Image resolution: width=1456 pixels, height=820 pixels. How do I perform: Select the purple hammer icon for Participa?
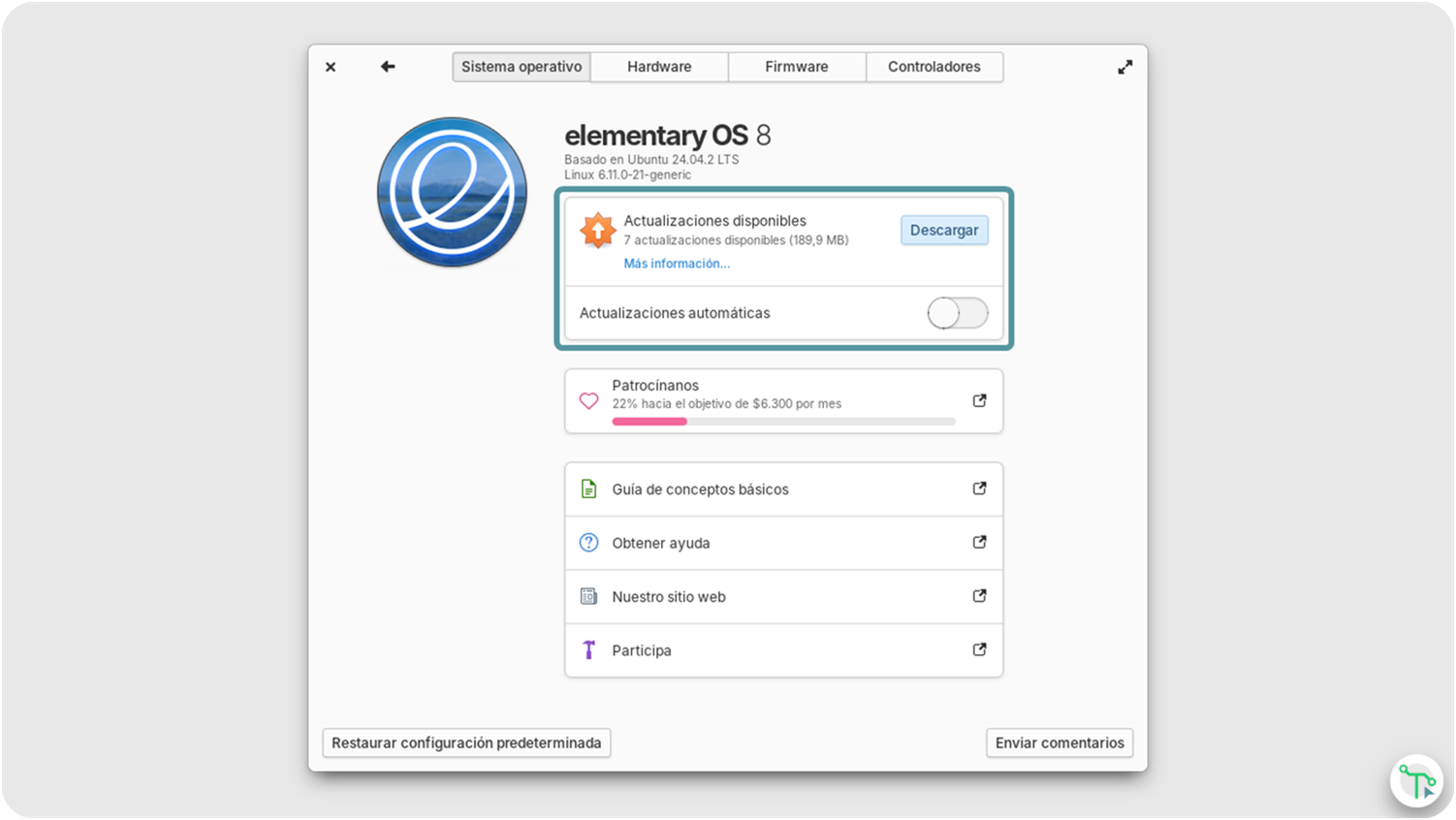(x=588, y=649)
